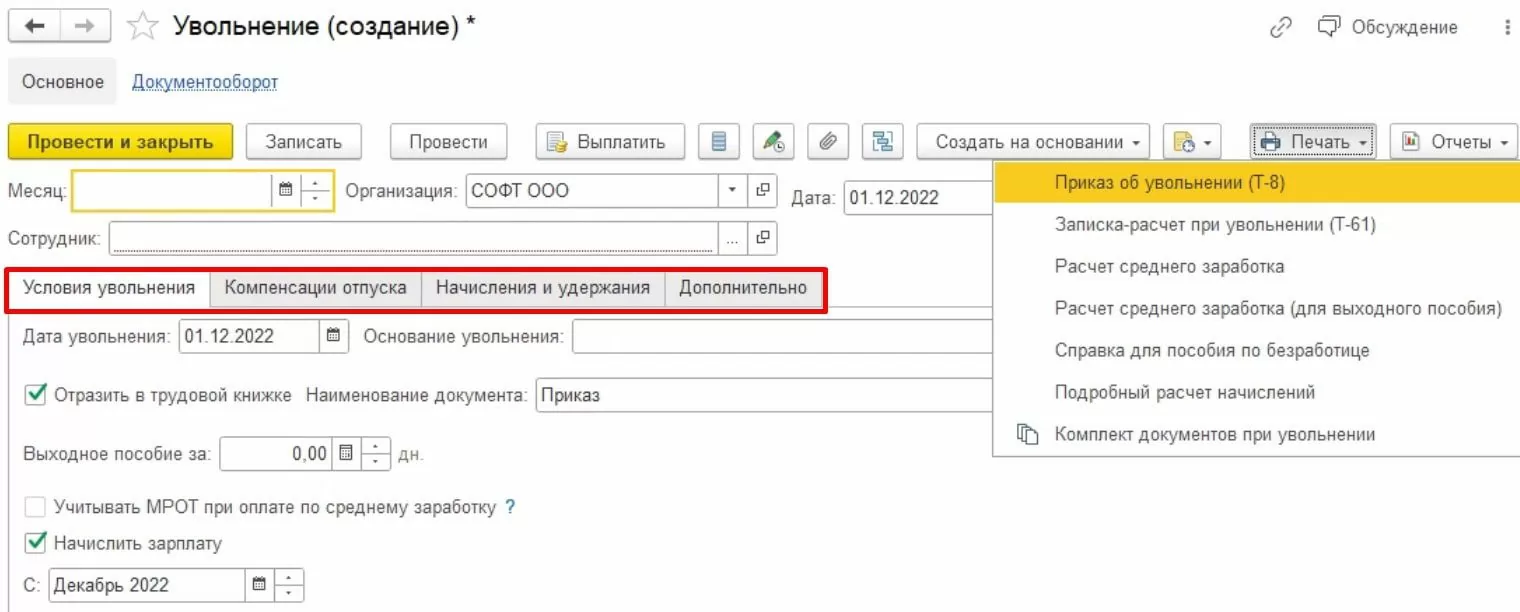Expand the Организация dropdown arrow
The width and height of the screenshot is (1520, 612).
(x=732, y=190)
